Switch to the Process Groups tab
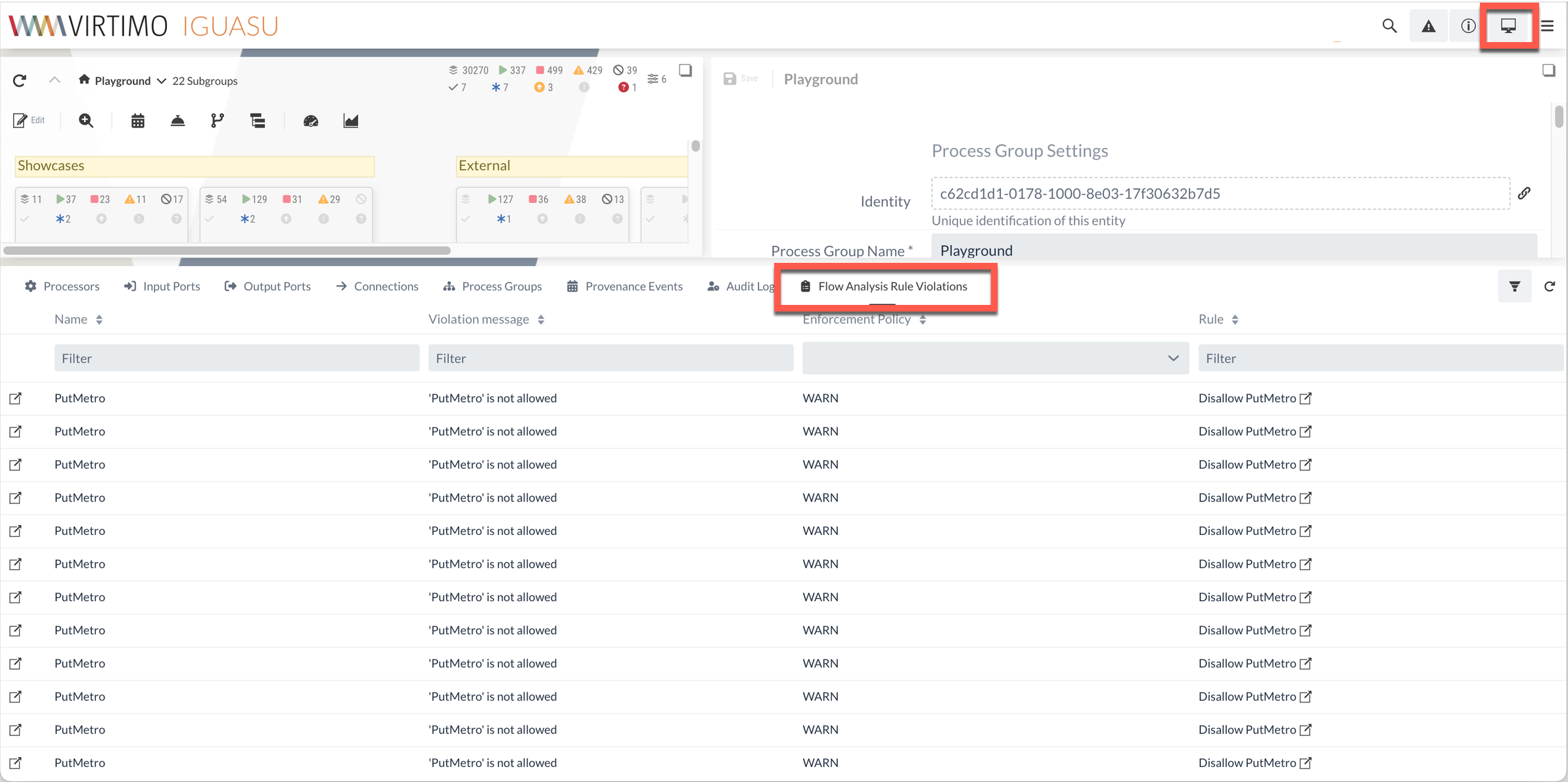Image resolution: width=1568 pixels, height=782 pixels. coord(493,287)
